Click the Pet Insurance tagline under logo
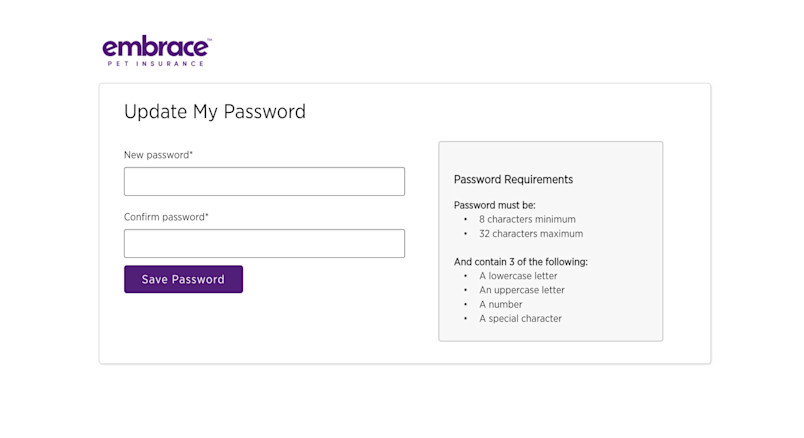 155,63
